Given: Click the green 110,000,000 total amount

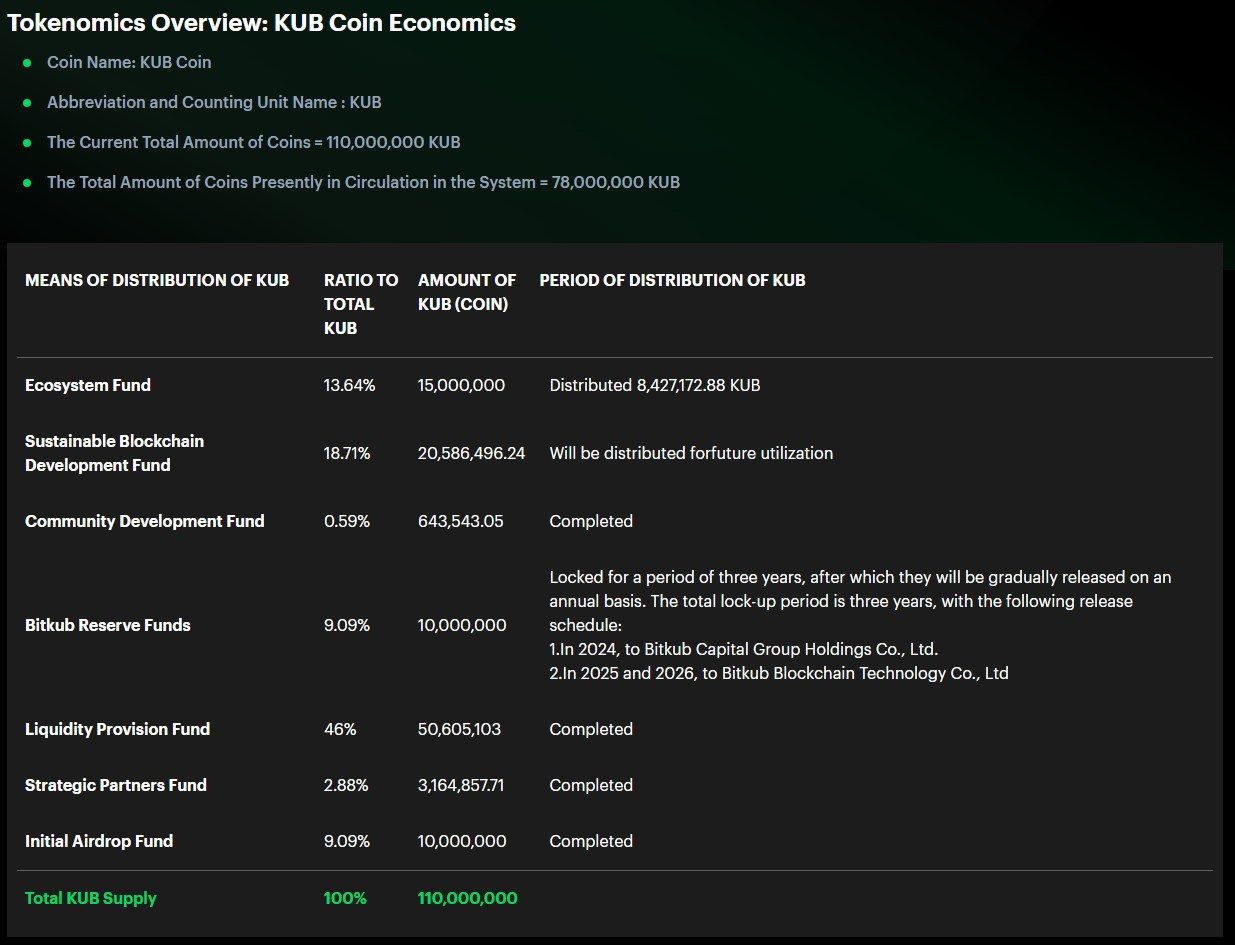Looking at the screenshot, I should click(x=468, y=898).
